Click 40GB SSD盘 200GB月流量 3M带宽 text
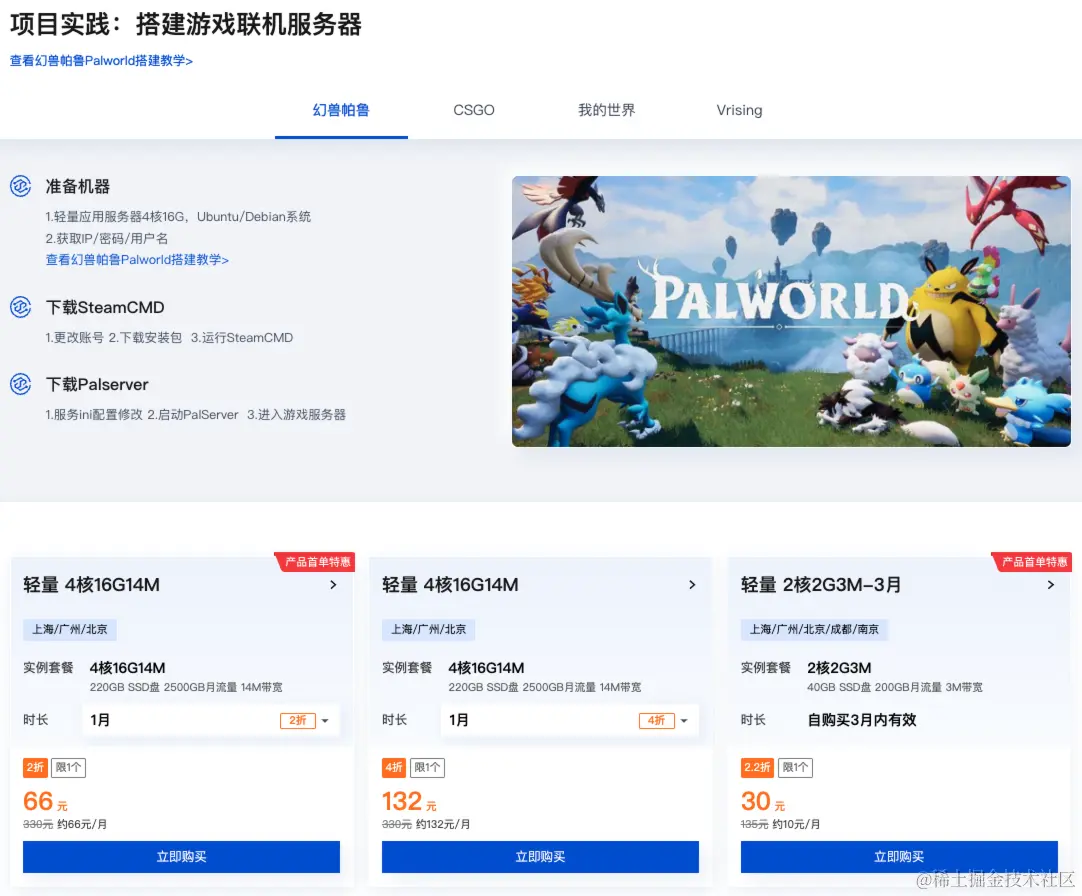Screen dimensions: 1082x896 (x=895, y=688)
